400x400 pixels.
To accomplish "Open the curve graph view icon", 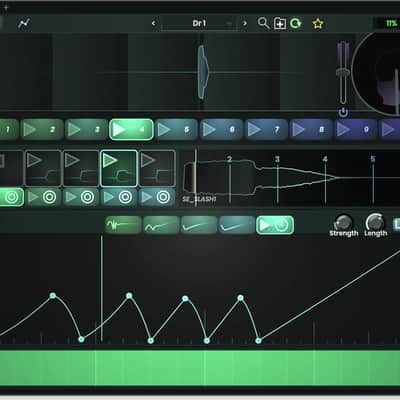I will (x=24, y=23).
